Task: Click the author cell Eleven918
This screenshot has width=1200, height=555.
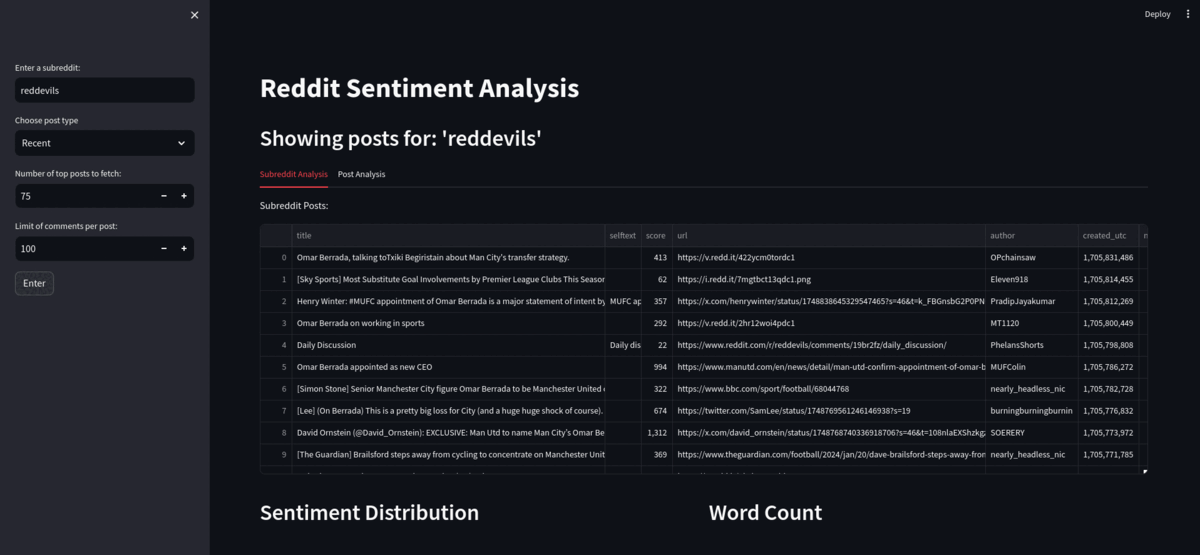Action: 1031,280
